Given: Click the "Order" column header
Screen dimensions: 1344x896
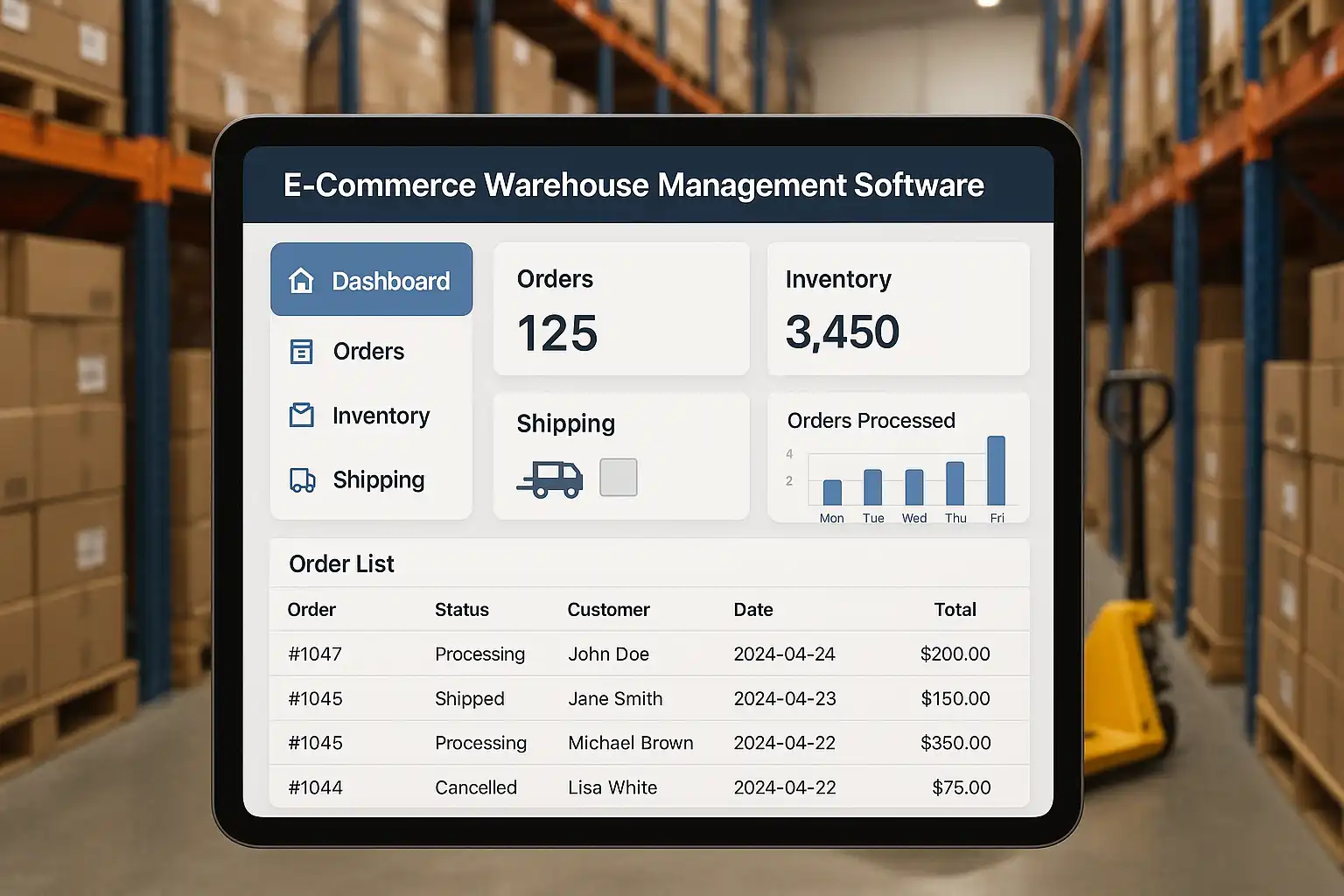Looking at the screenshot, I should (x=311, y=610).
